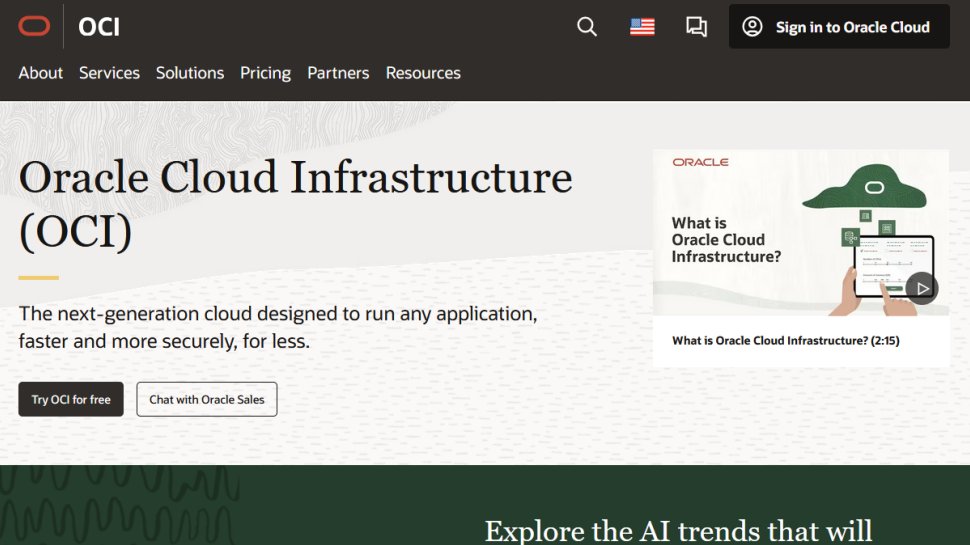Click the Oracle Cloud Infrastructure (OCI) heading
The height and width of the screenshot is (545, 970).
coord(296,204)
